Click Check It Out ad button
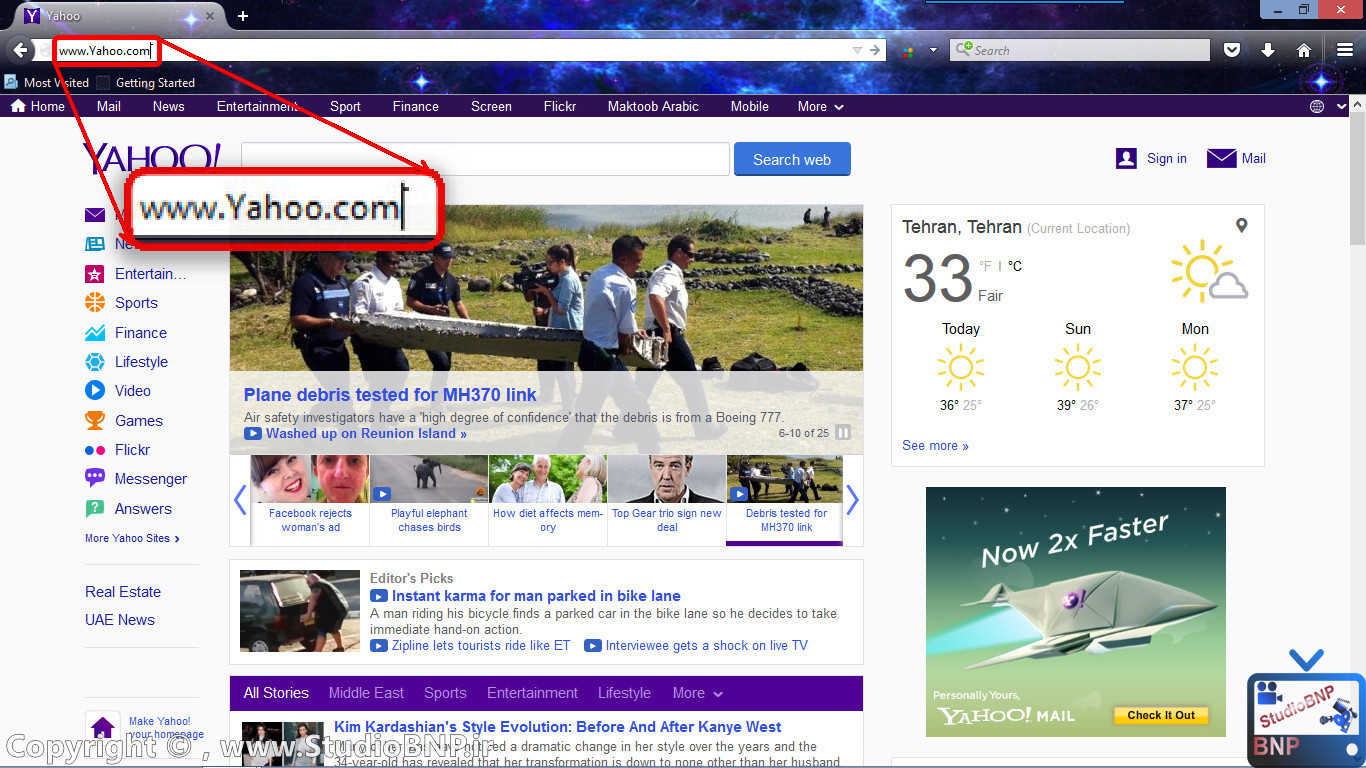The width and height of the screenshot is (1366, 768). [x=1161, y=715]
